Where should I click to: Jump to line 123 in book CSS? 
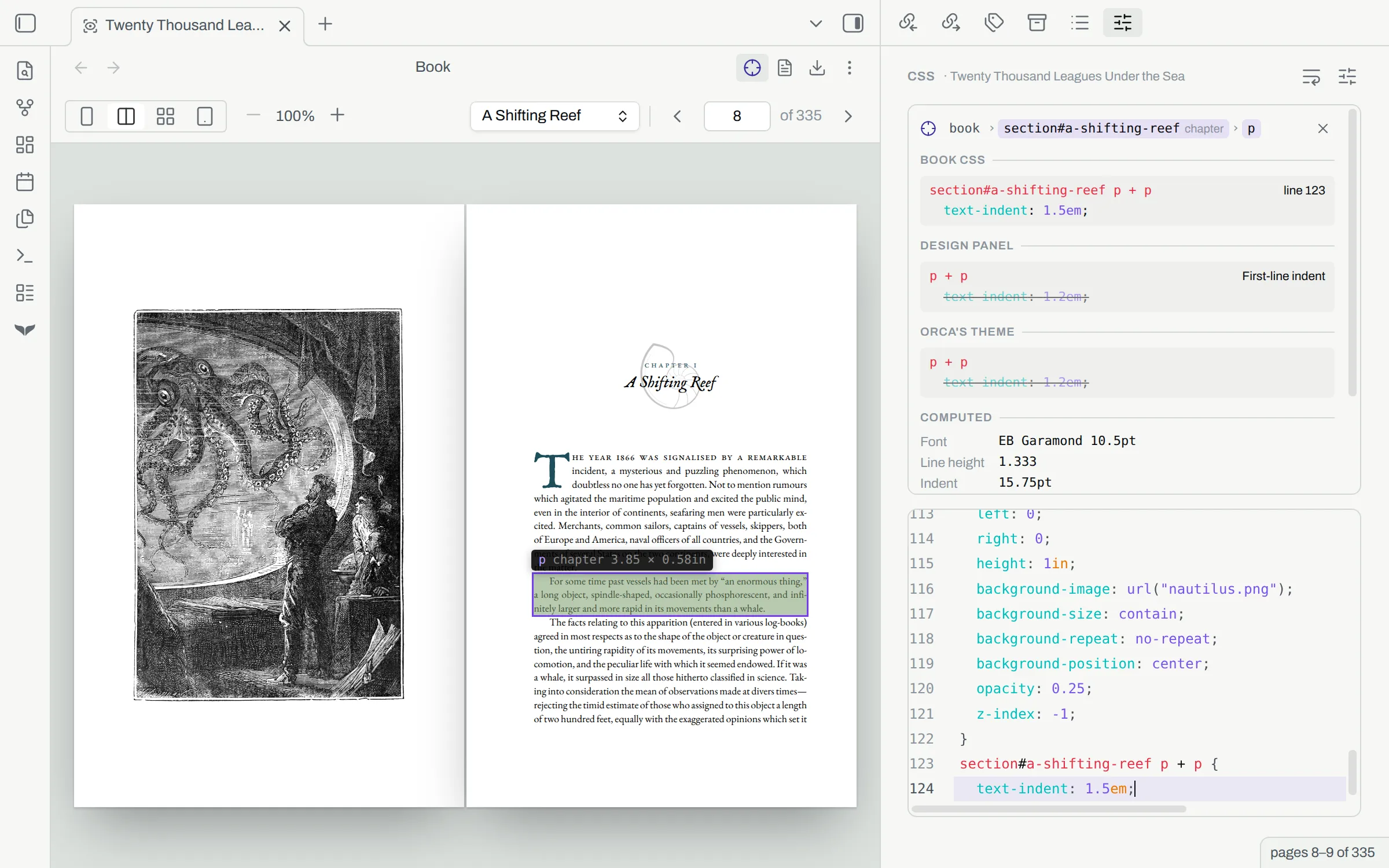1304,190
